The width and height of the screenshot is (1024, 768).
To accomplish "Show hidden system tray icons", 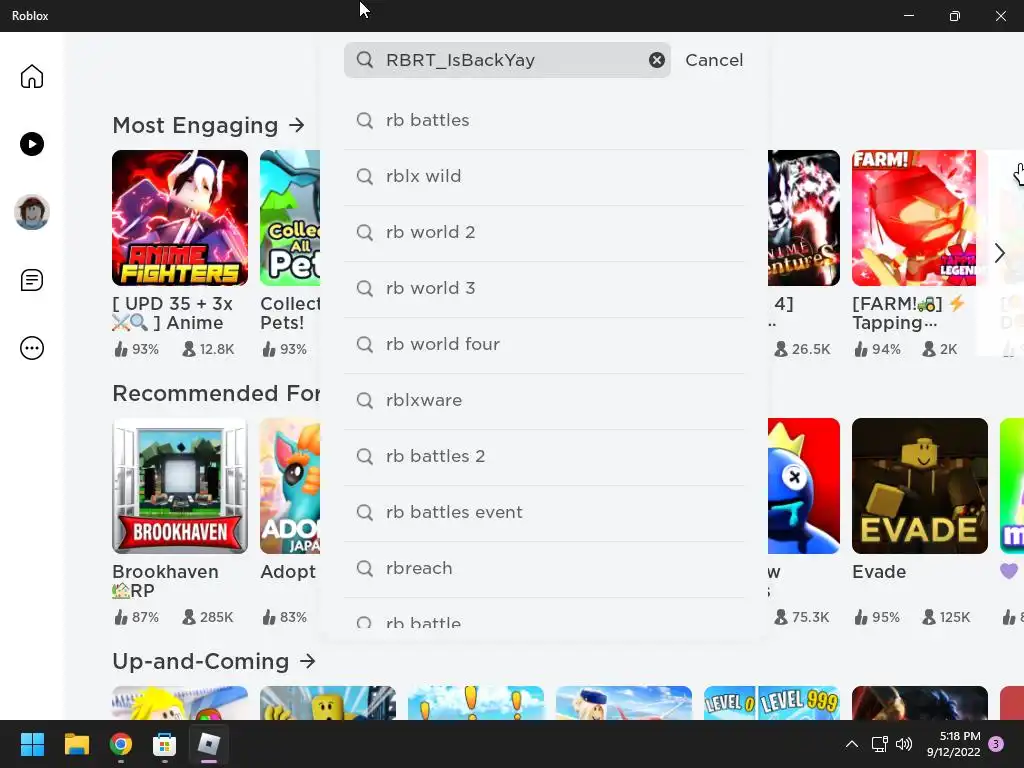I will click(x=852, y=744).
